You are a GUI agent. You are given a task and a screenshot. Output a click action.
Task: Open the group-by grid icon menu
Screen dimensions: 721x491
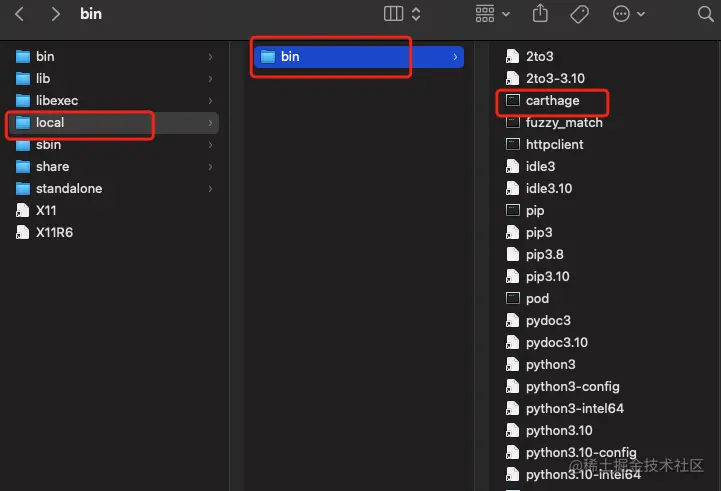point(492,14)
